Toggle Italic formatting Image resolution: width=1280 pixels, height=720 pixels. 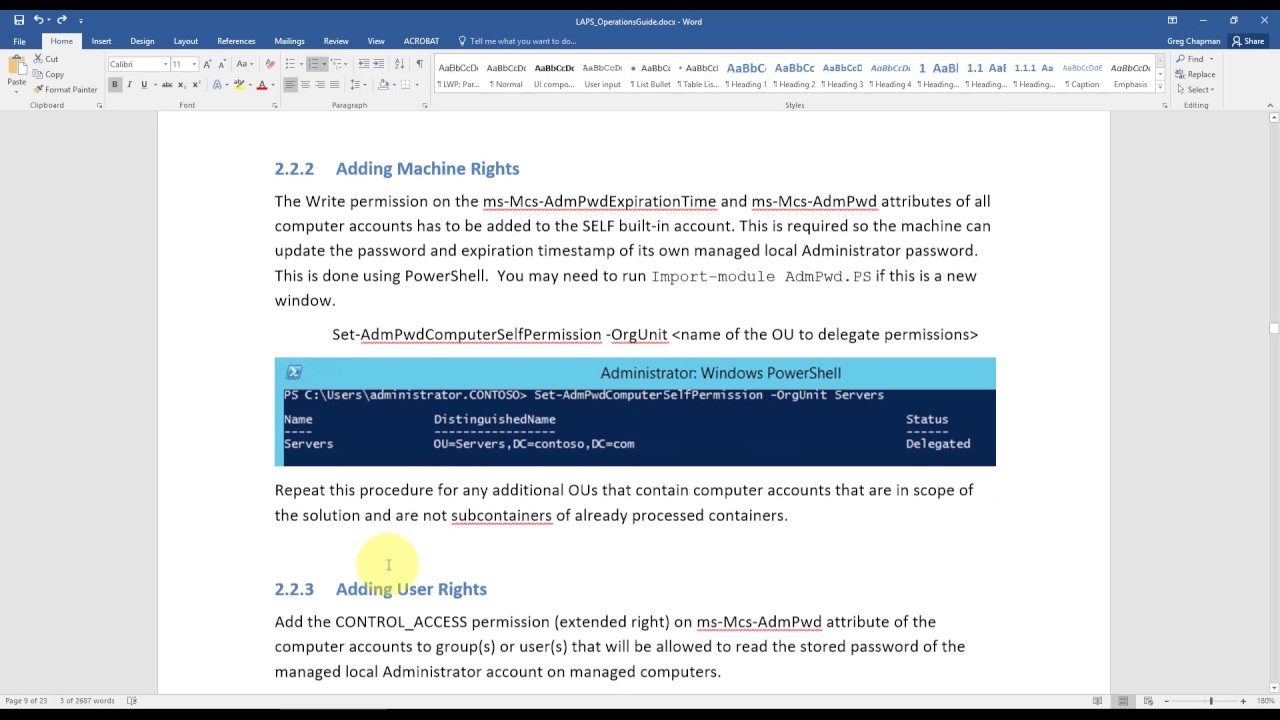click(129, 85)
